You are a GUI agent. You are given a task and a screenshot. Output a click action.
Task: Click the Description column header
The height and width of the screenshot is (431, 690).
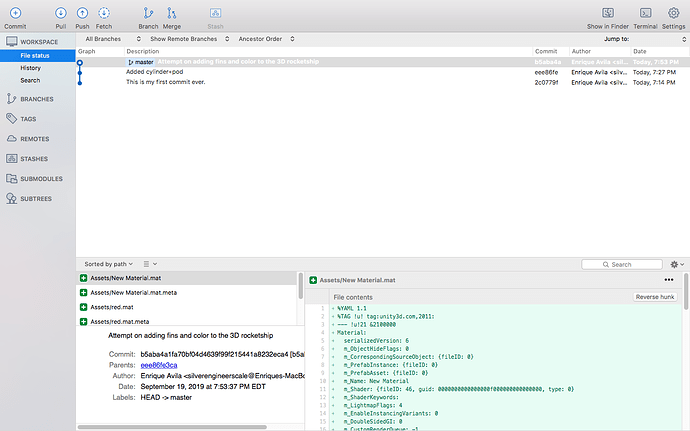tap(328, 51)
